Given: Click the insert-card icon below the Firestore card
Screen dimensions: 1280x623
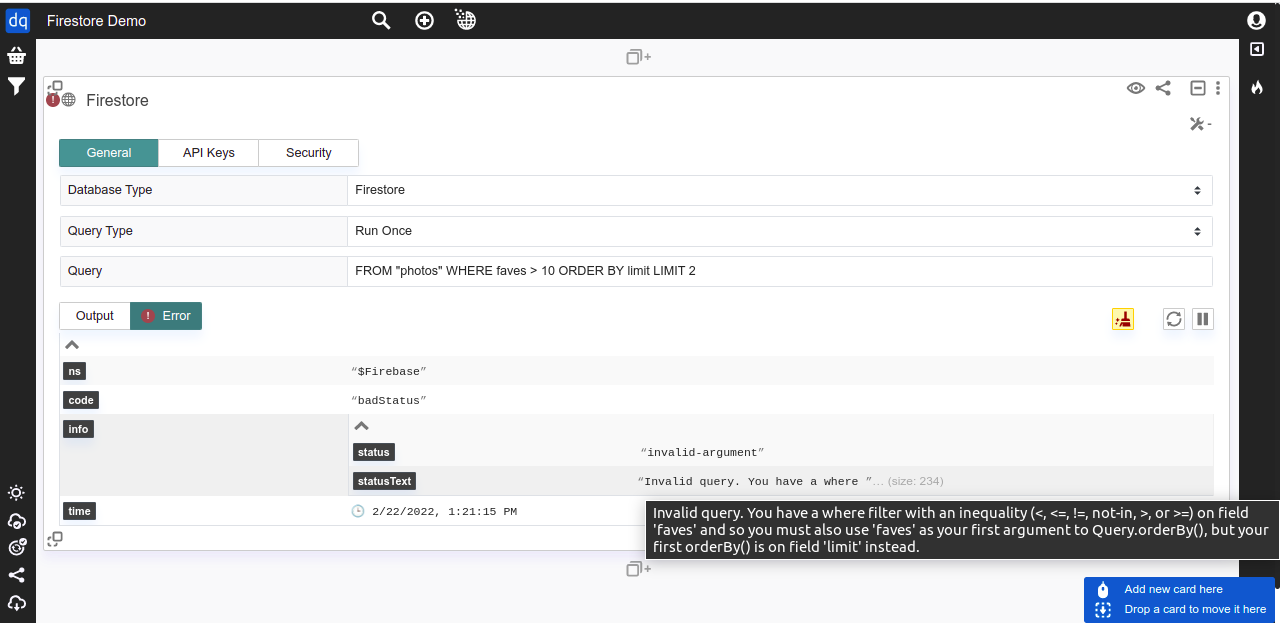Looking at the screenshot, I should click(x=638, y=569).
